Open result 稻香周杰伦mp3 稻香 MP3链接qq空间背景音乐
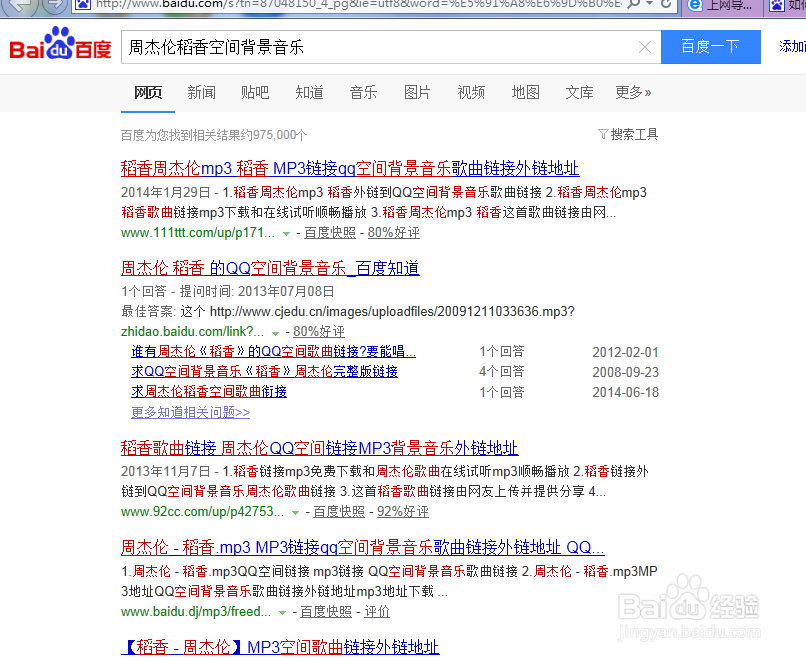The height and width of the screenshot is (660, 806). click(x=350, y=168)
